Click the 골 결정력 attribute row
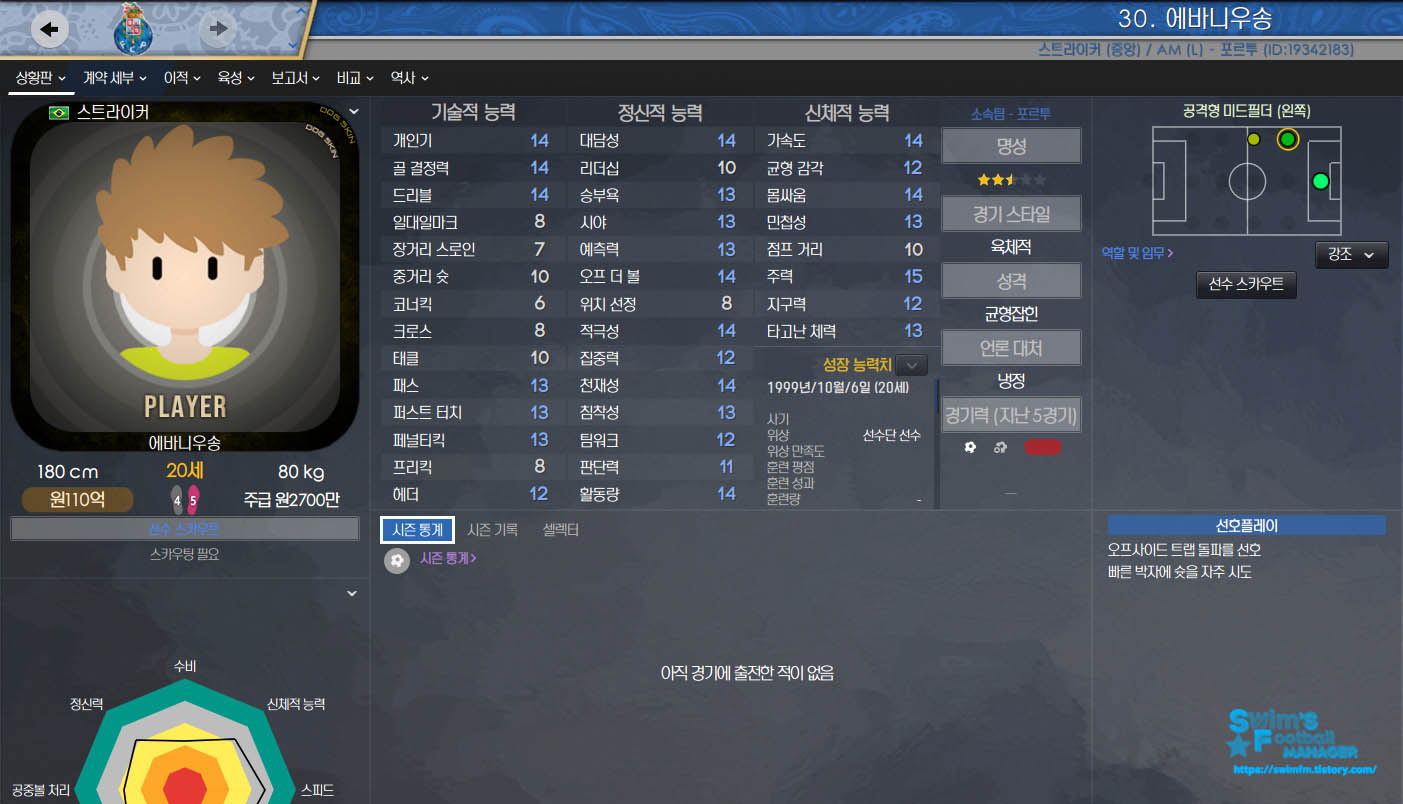This screenshot has height=804, width=1403. 471,168
